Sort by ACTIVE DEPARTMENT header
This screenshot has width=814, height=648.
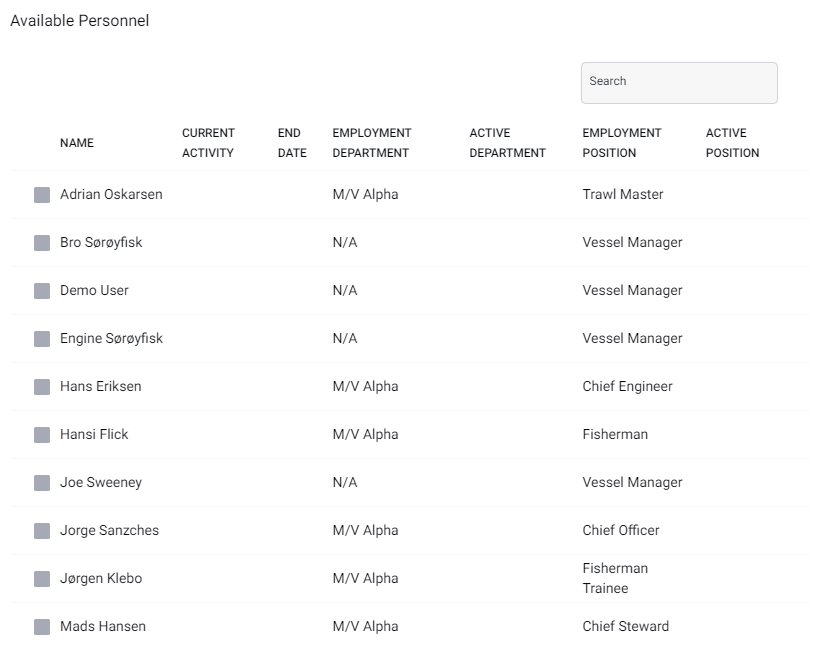(x=507, y=143)
